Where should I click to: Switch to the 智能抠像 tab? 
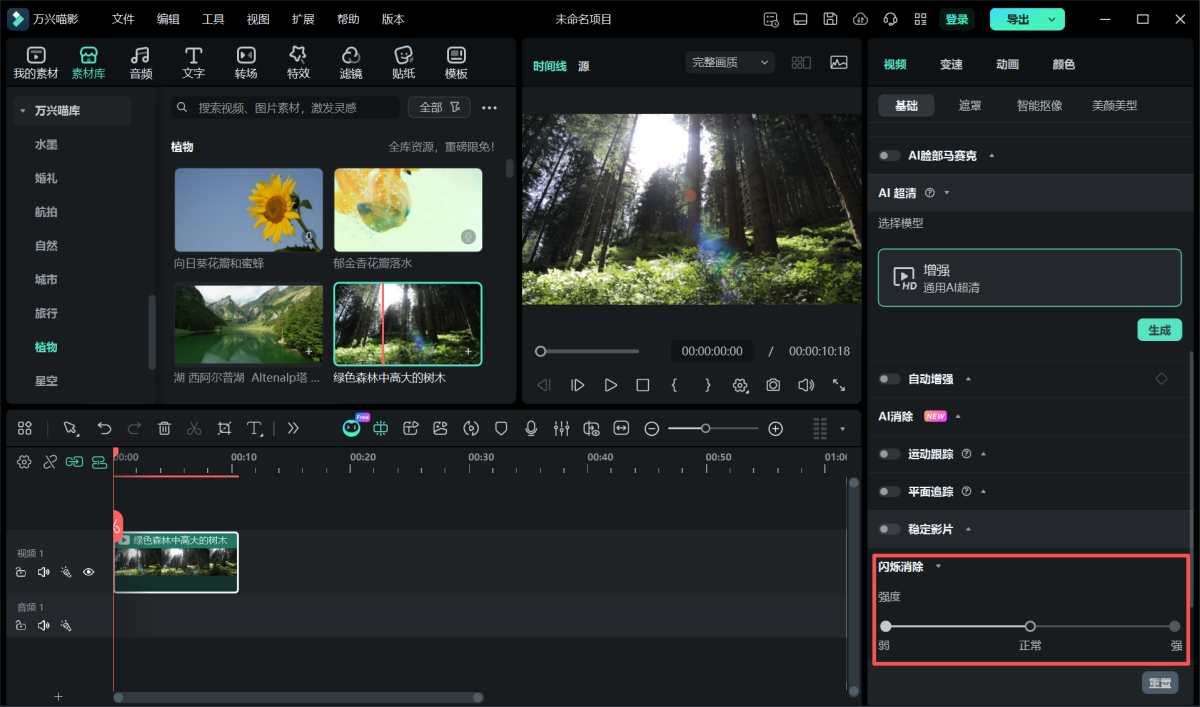1039,105
